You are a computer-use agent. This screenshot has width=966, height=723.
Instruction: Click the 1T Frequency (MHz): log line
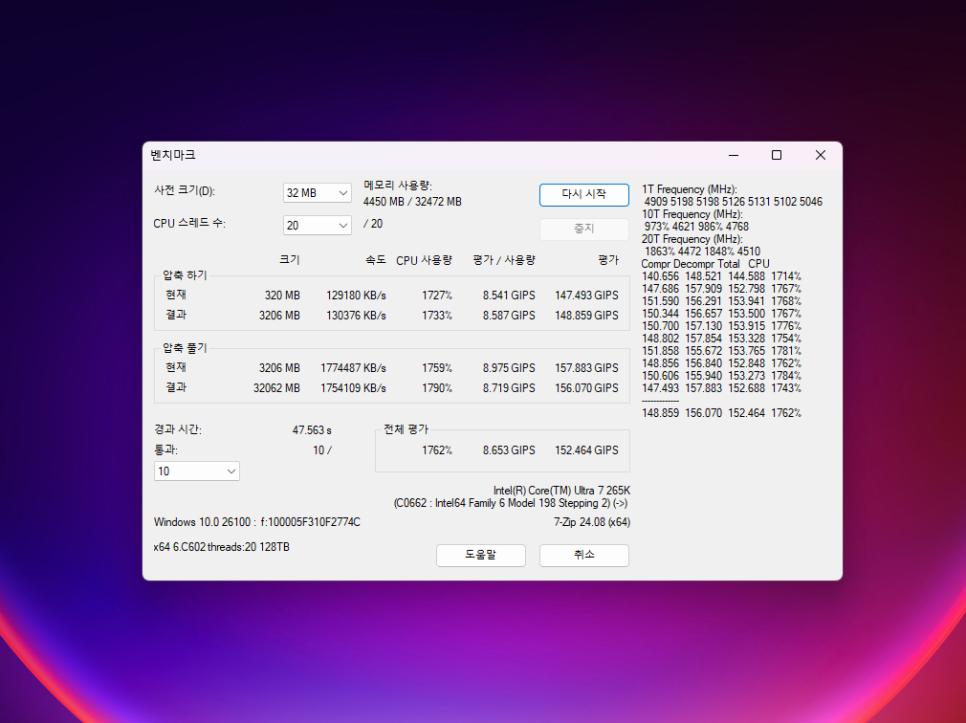[689, 189]
